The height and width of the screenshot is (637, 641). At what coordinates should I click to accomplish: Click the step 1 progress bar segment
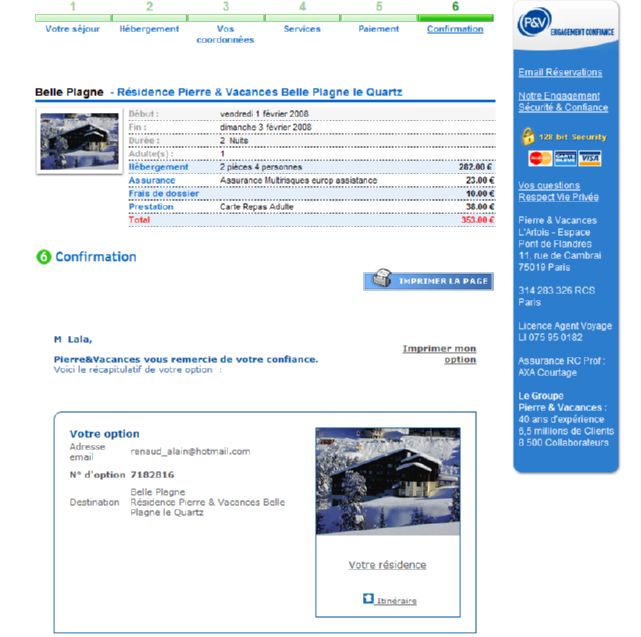[x=73, y=18]
